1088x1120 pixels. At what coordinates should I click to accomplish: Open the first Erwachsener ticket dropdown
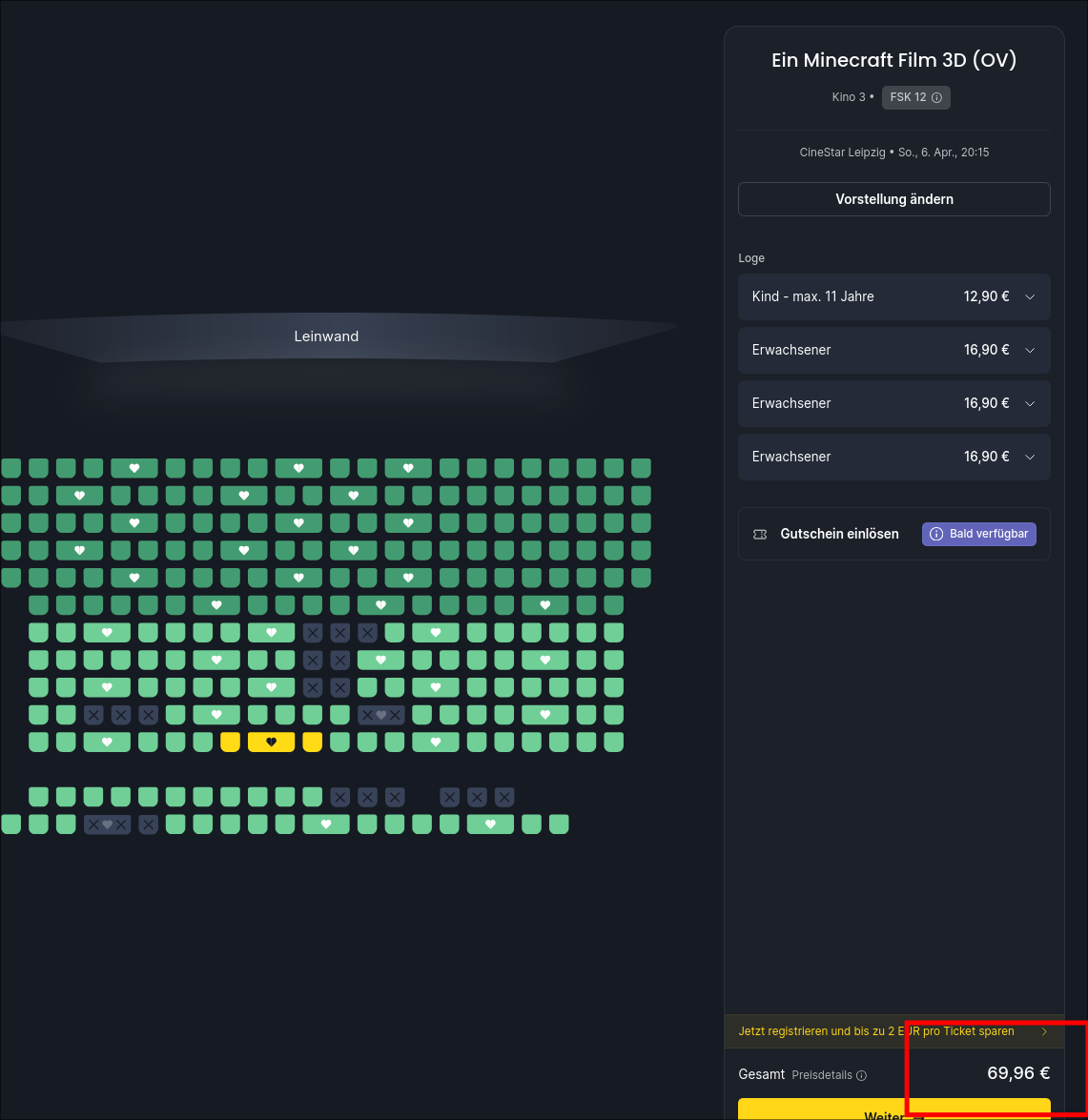coord(1030,350)
